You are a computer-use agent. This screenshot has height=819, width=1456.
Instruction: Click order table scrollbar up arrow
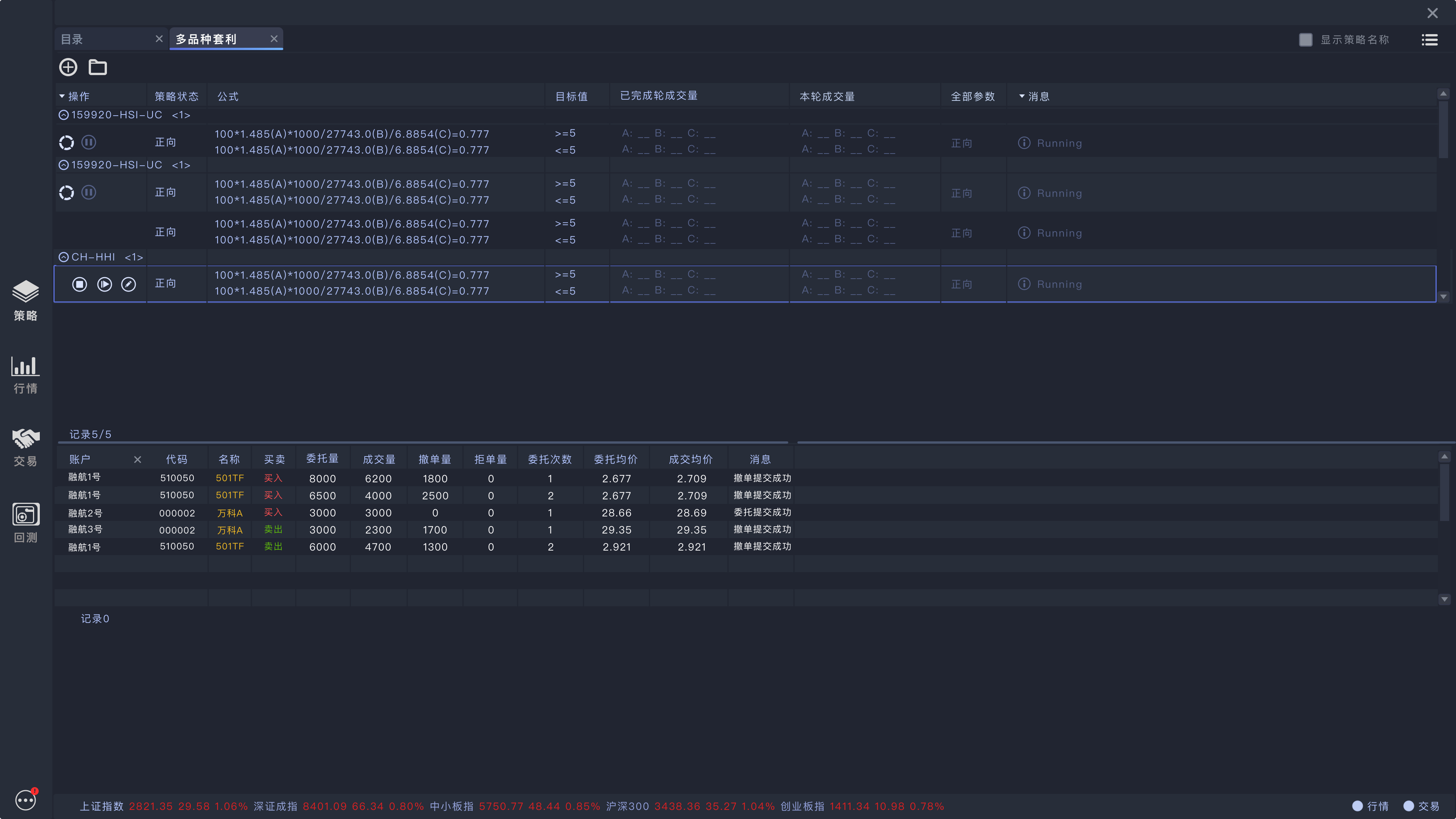click(1444, 457)
